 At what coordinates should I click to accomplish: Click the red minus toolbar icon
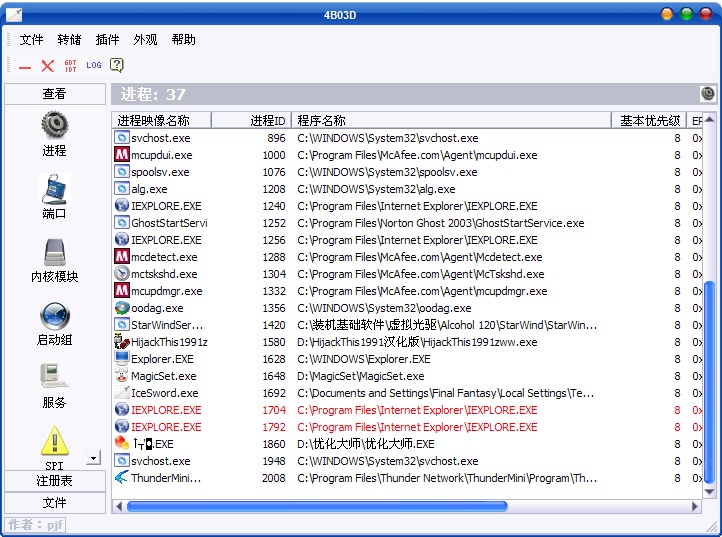pos(25,67)
